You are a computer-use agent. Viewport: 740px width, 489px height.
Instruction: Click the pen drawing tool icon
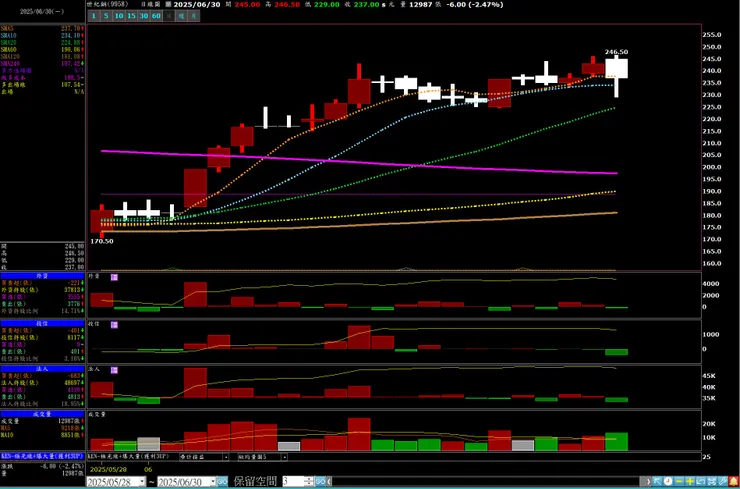[x=723, y=481]
